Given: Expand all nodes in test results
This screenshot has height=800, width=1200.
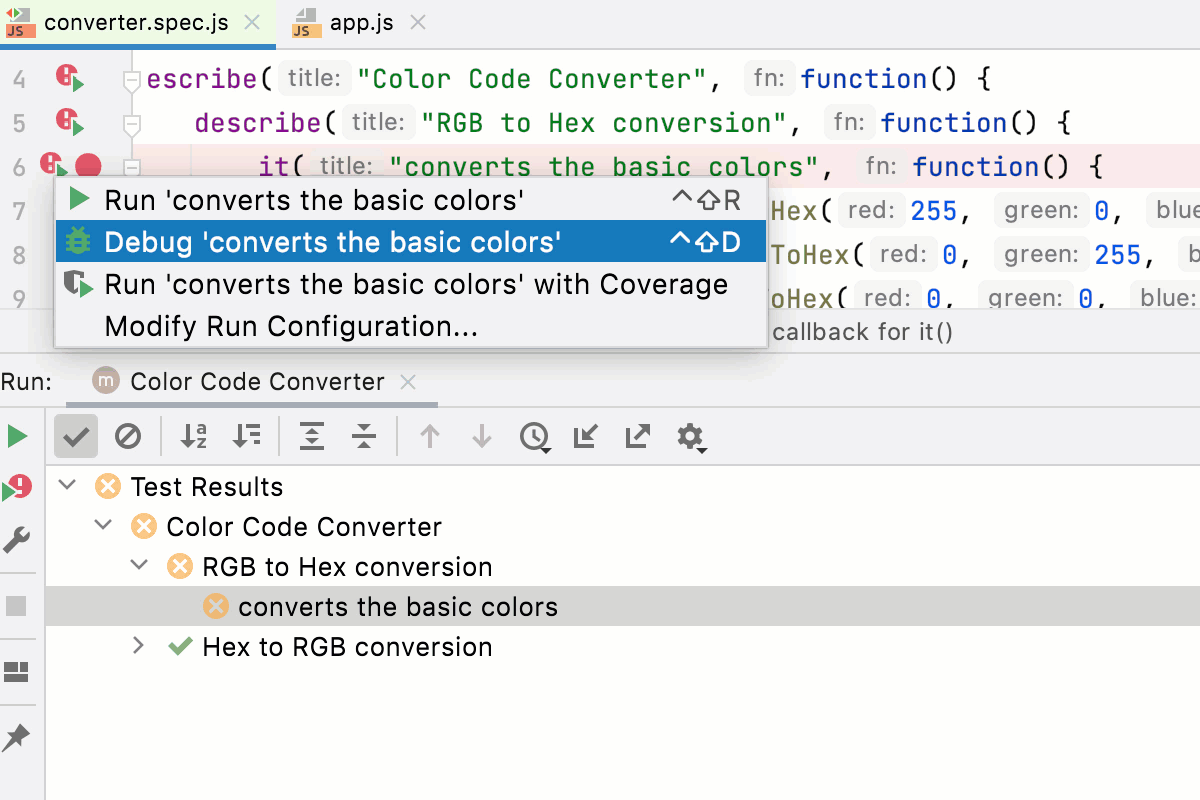Looking at the screenshot, I should coord(311,436).
